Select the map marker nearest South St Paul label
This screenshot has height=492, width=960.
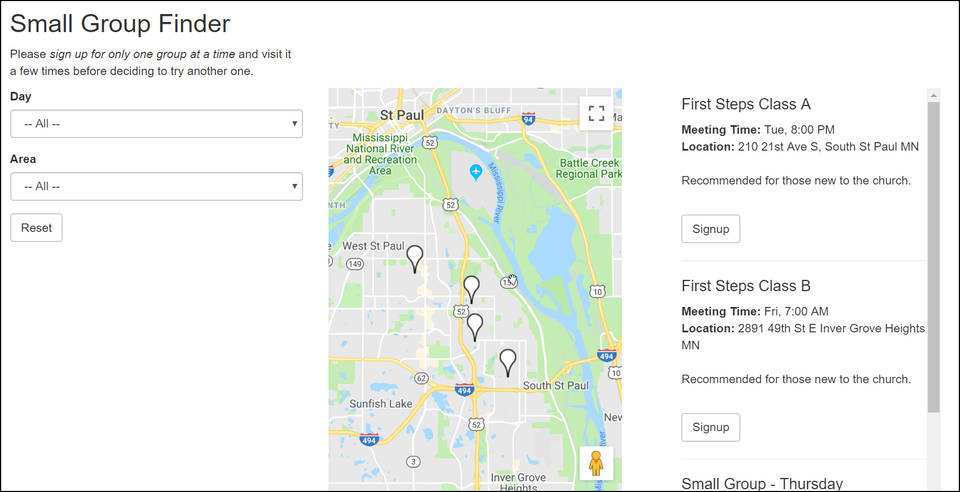pyautogui.click(x=508, y=363)
